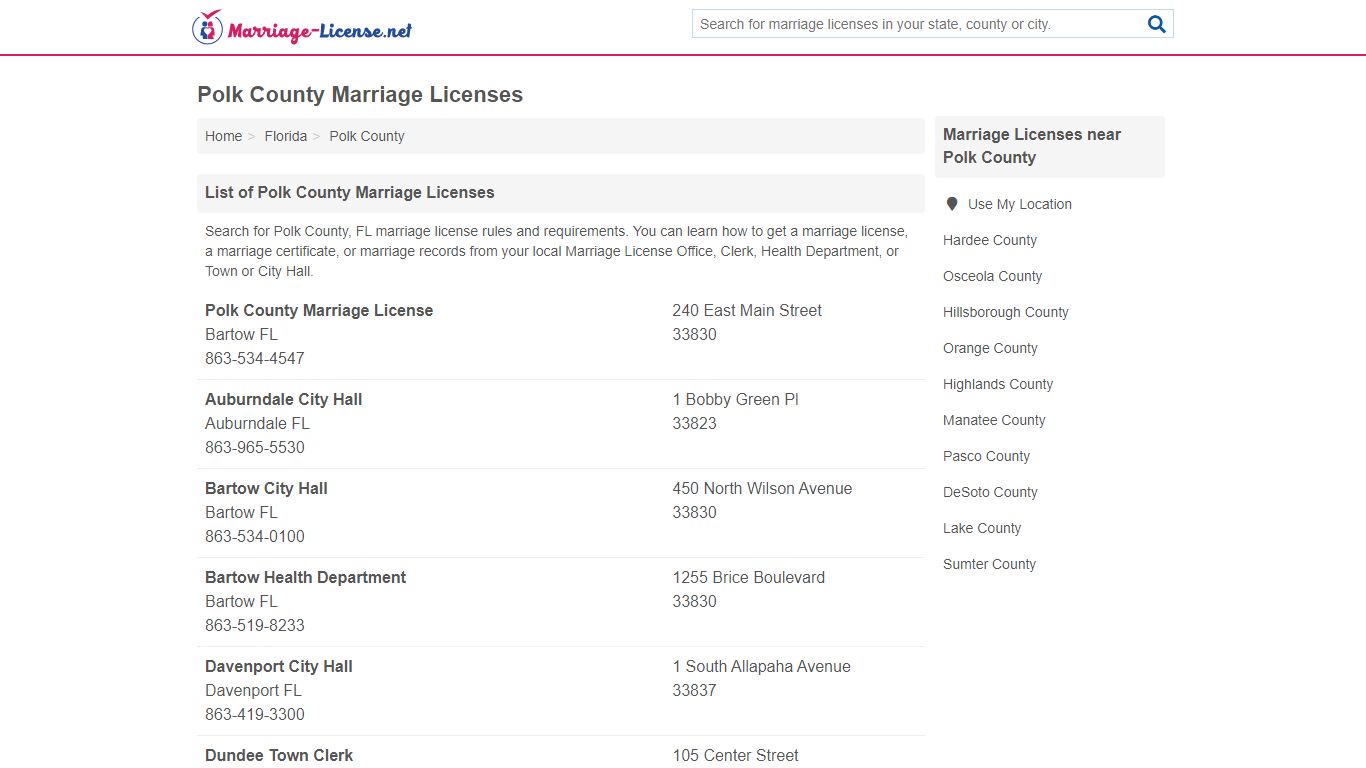Click phone number 863-534-4547

coord(254,358)
